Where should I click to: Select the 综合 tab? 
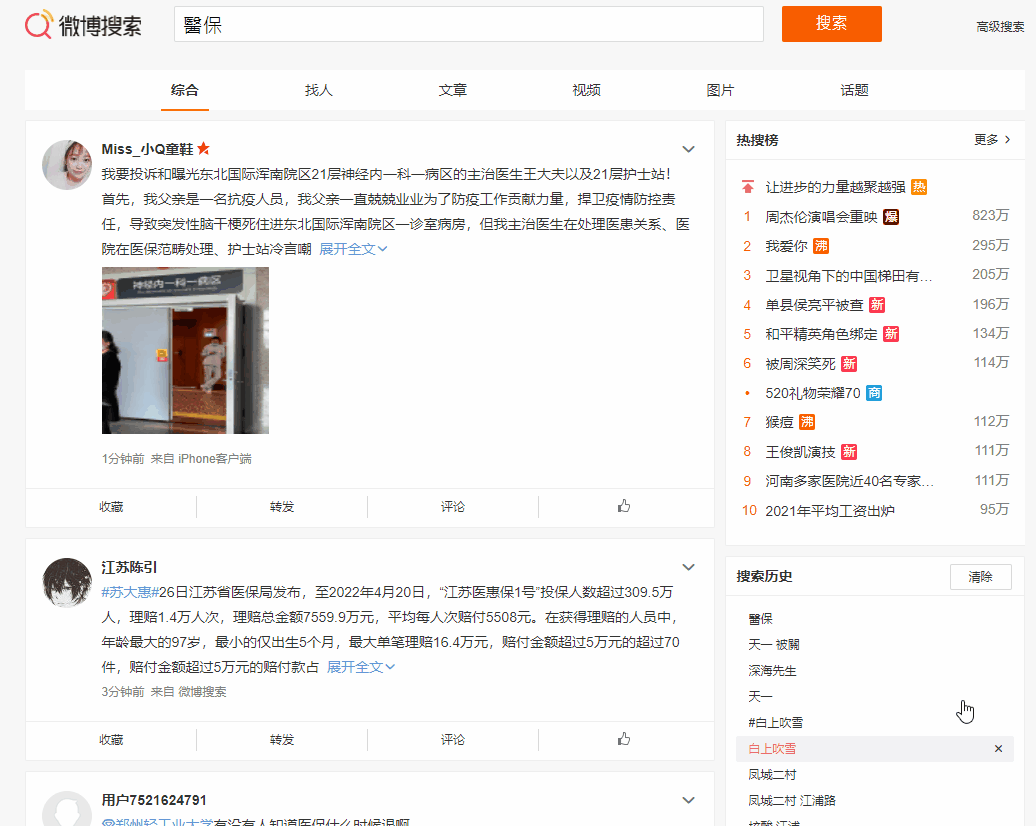coord(184,91)
